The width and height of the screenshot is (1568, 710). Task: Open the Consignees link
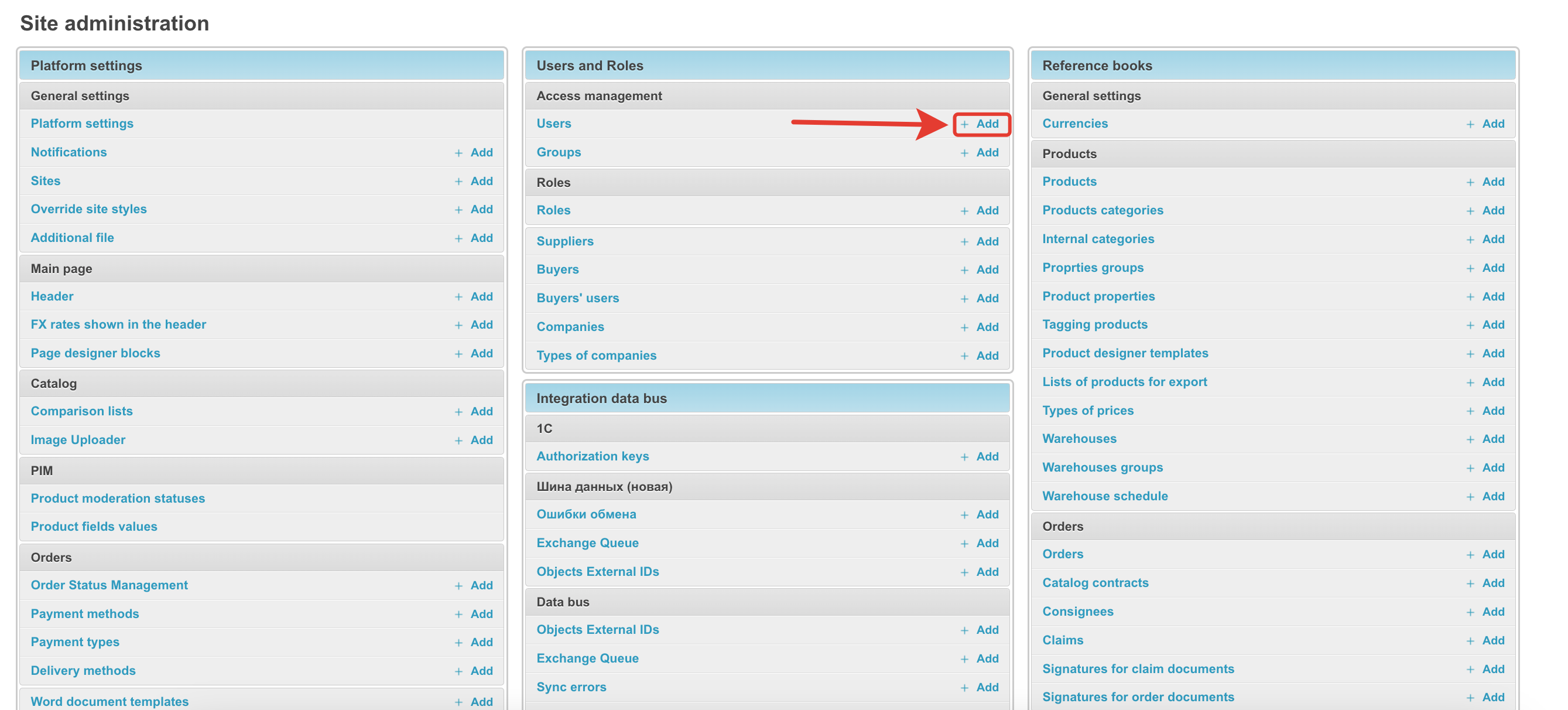coord(1078,612)
